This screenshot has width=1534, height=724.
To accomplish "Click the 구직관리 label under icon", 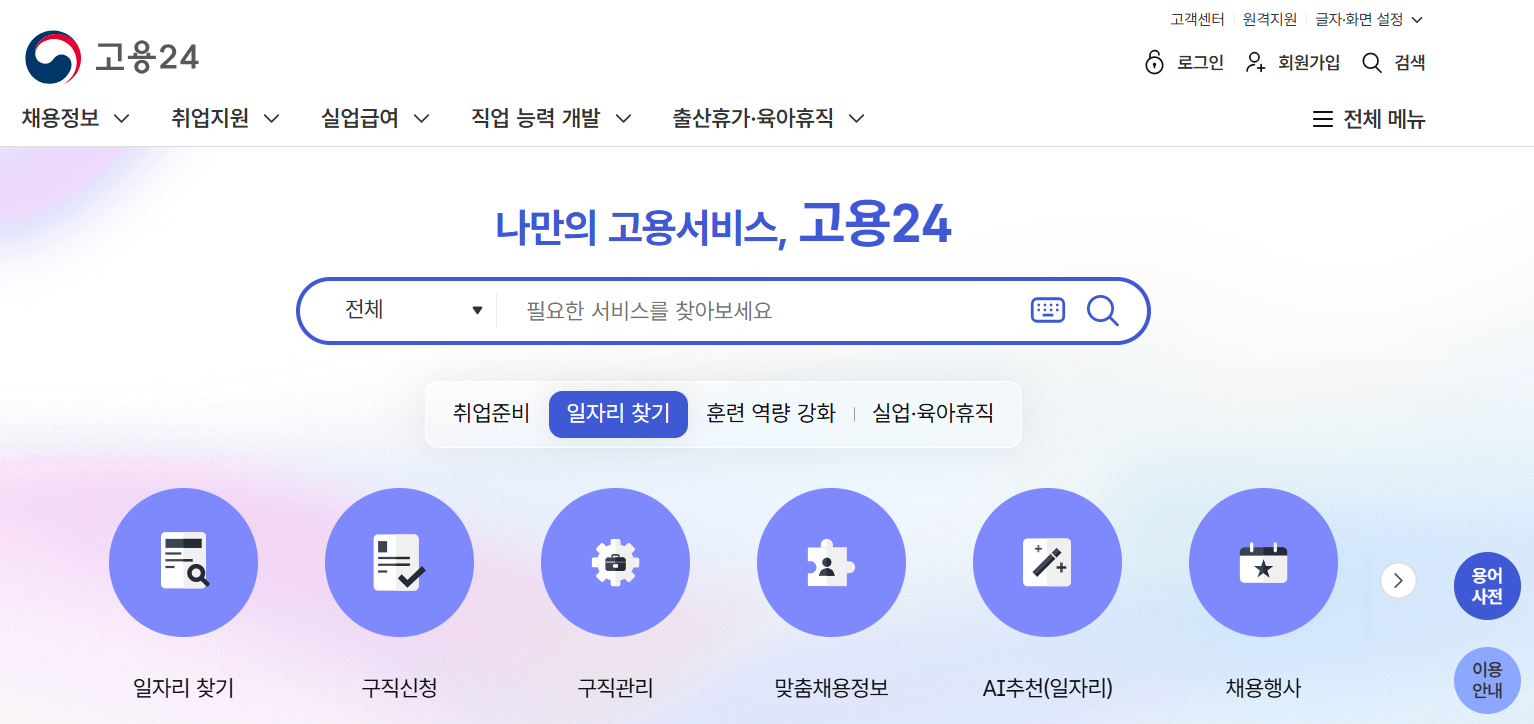I will click(x=615, y=688).
